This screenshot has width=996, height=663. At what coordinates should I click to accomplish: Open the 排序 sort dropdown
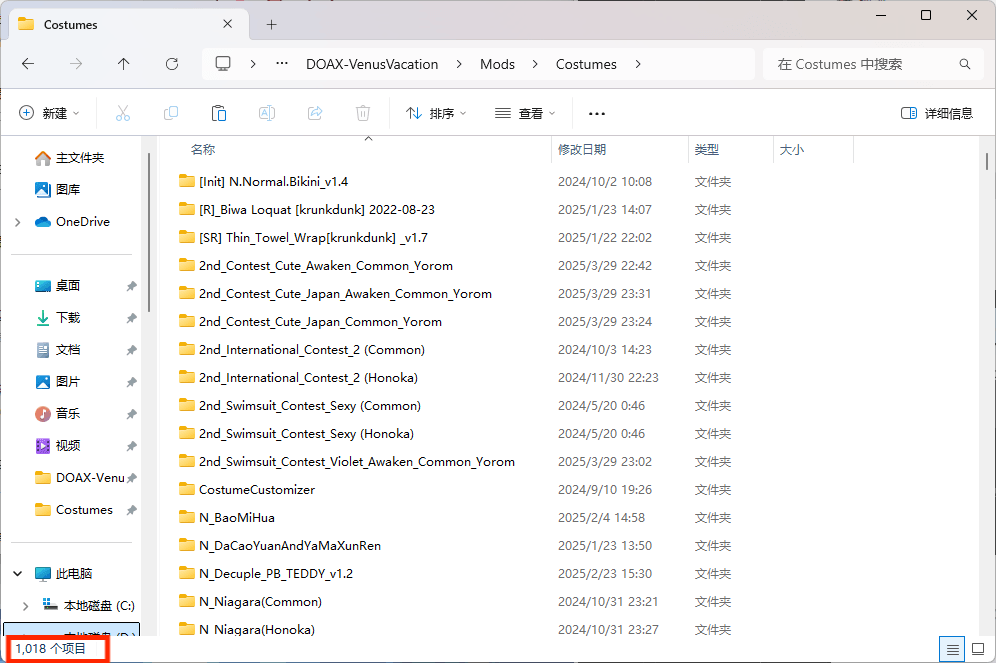tap(436, 113)
